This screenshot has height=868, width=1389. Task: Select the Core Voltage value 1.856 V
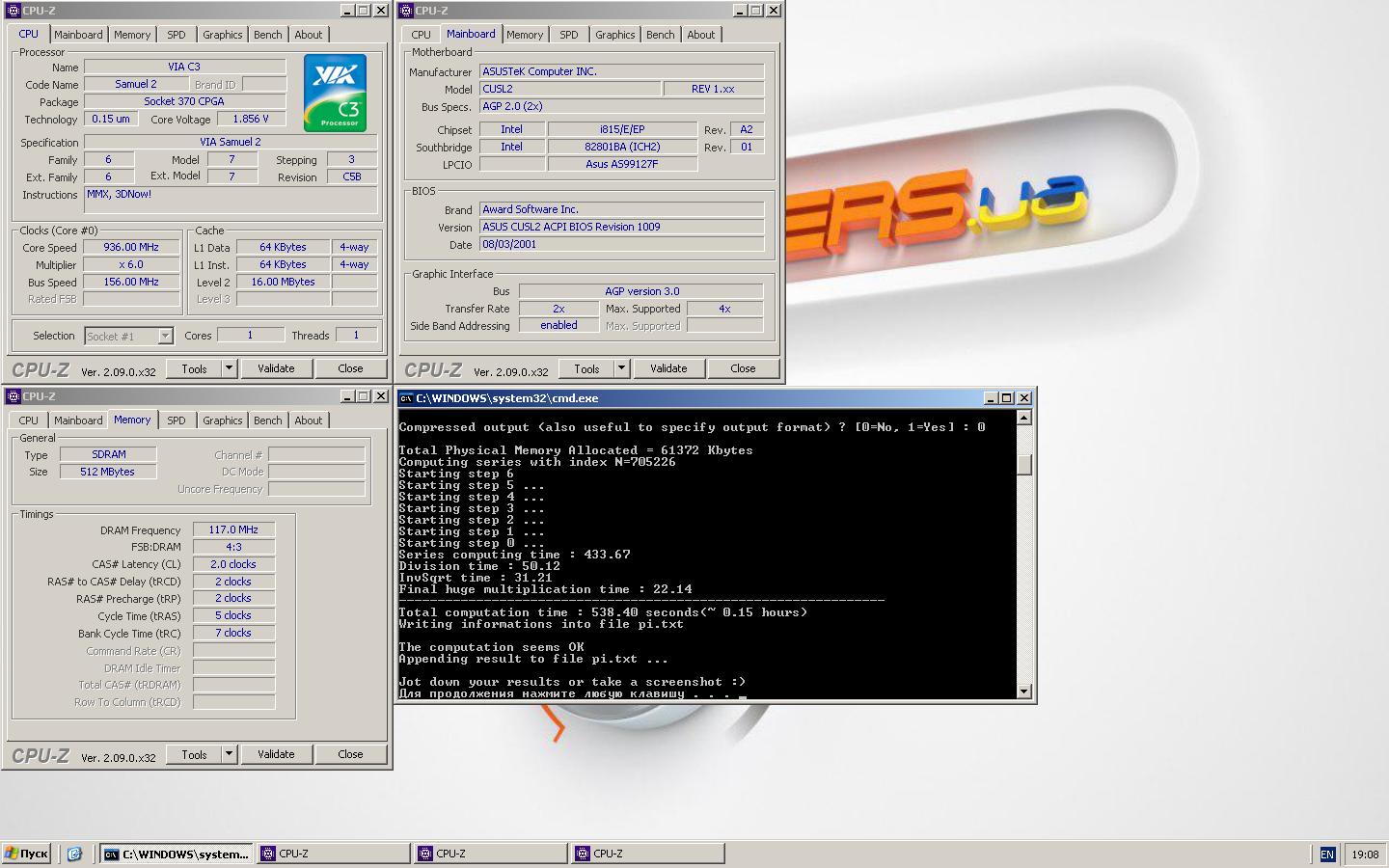[x=252, y=119]
